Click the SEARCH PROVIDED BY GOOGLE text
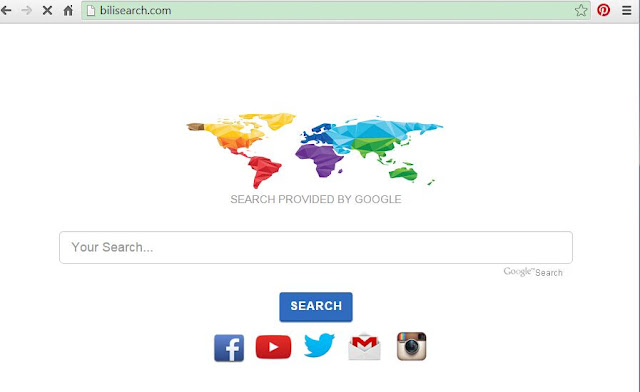Viewport: 640px width, 392px height. click(x=316, y=199)
